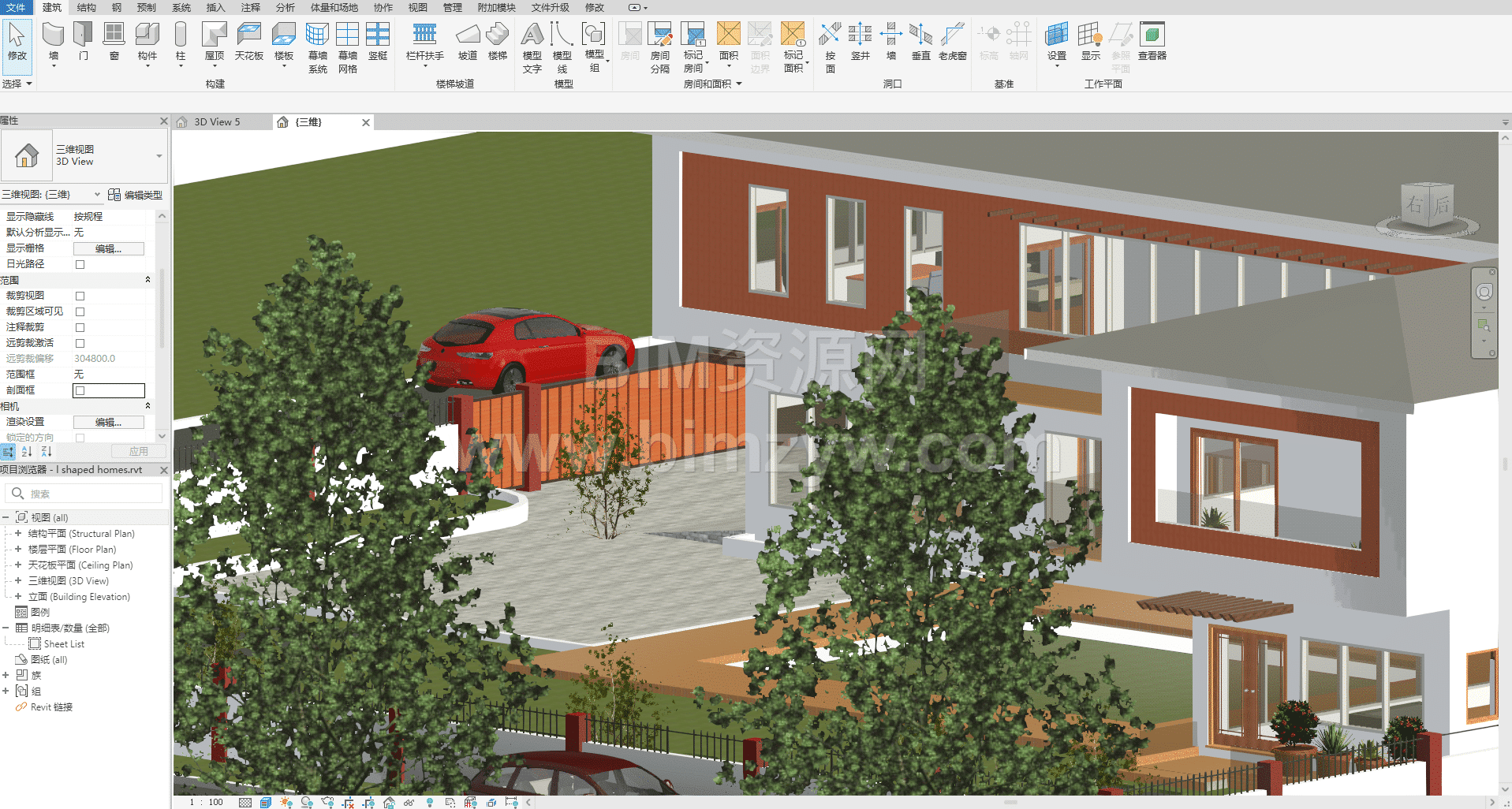The height and width of the screenshot is (809, 1512).
Task: Select the 模型文字 model text tool
Action: 532,47
